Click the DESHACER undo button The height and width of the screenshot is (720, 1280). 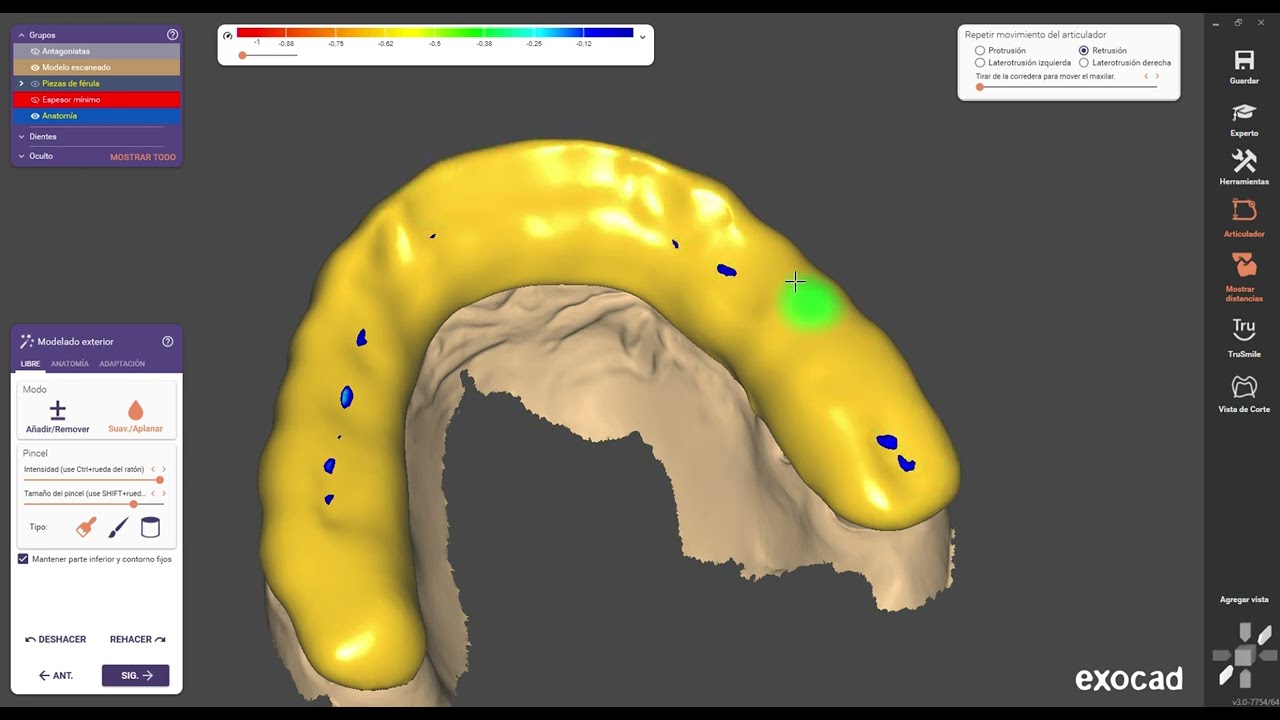pyautogui.click(x=55, y=639)
